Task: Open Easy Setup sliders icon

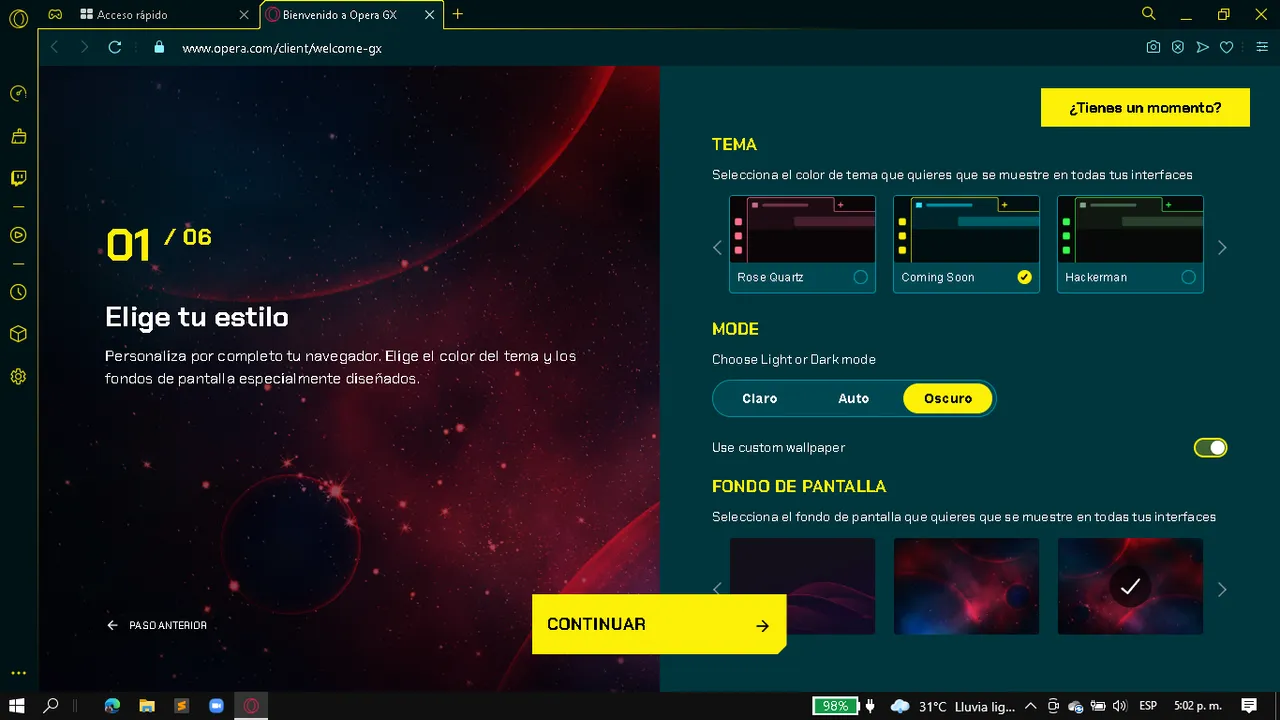Action: pyautogui.click(x=1262, y=47)
